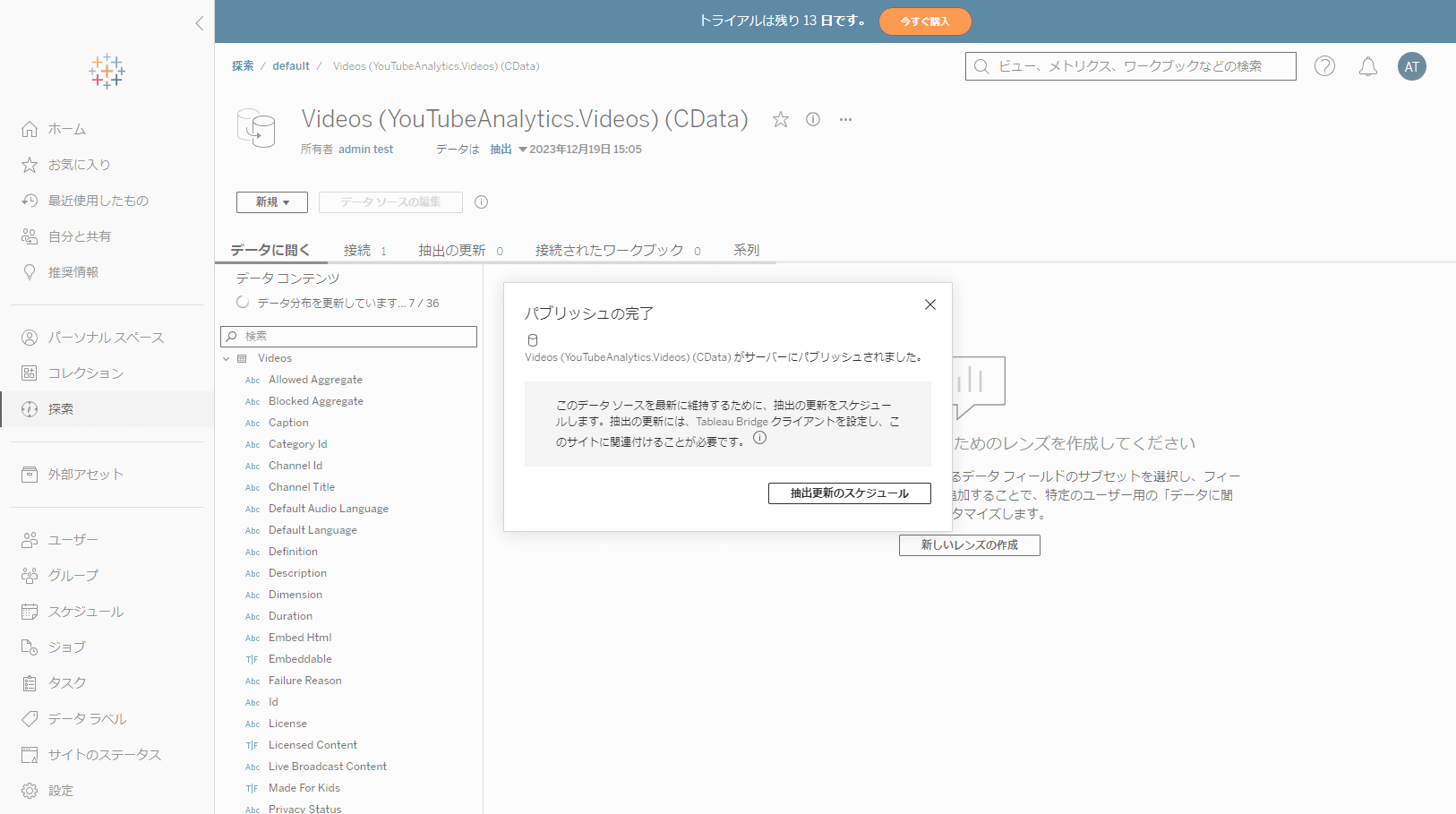Collapse the Videos table tree
1456x814 pixels.
click(227, 359)
